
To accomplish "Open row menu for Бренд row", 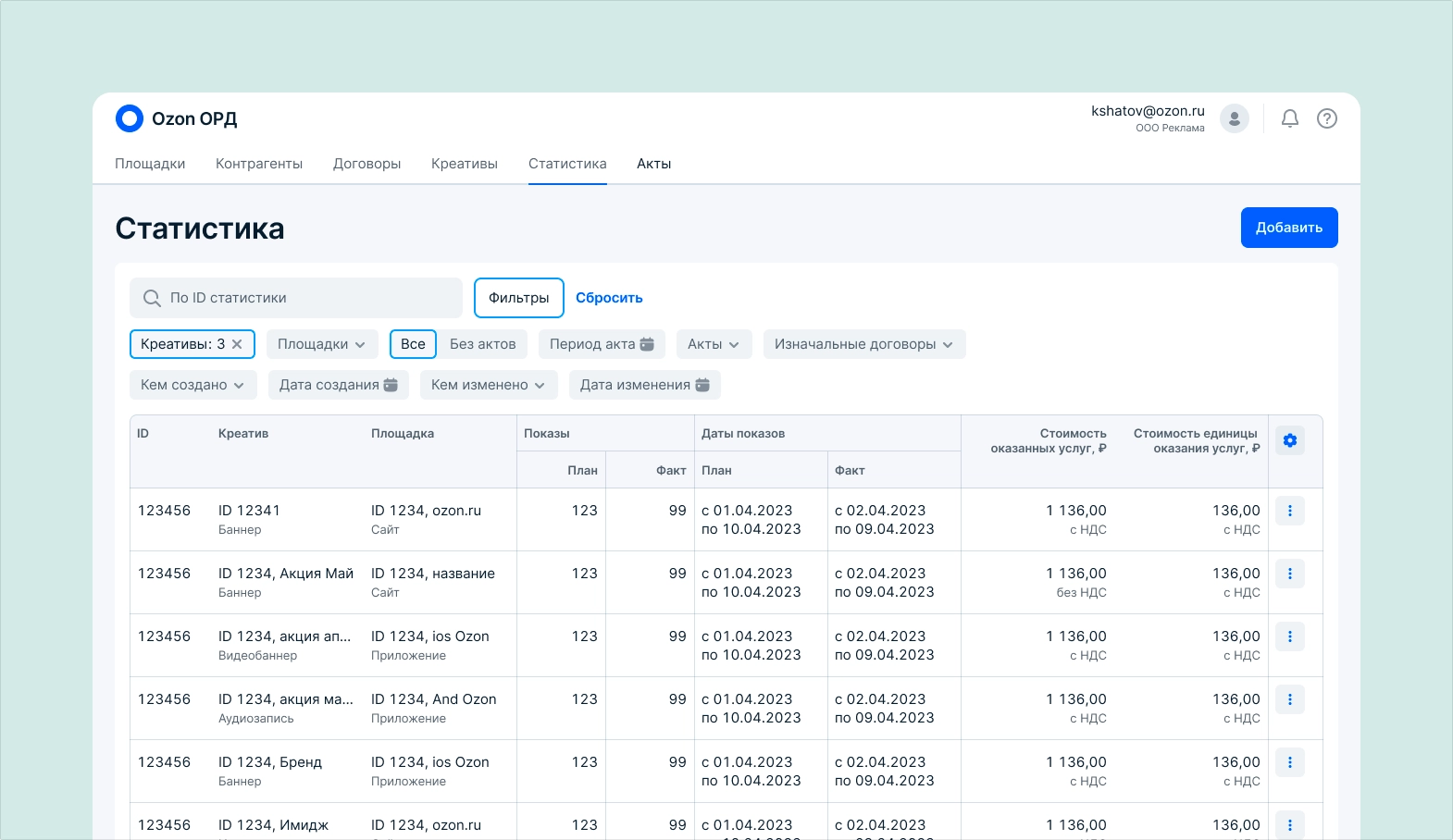I will (1290, 762).
